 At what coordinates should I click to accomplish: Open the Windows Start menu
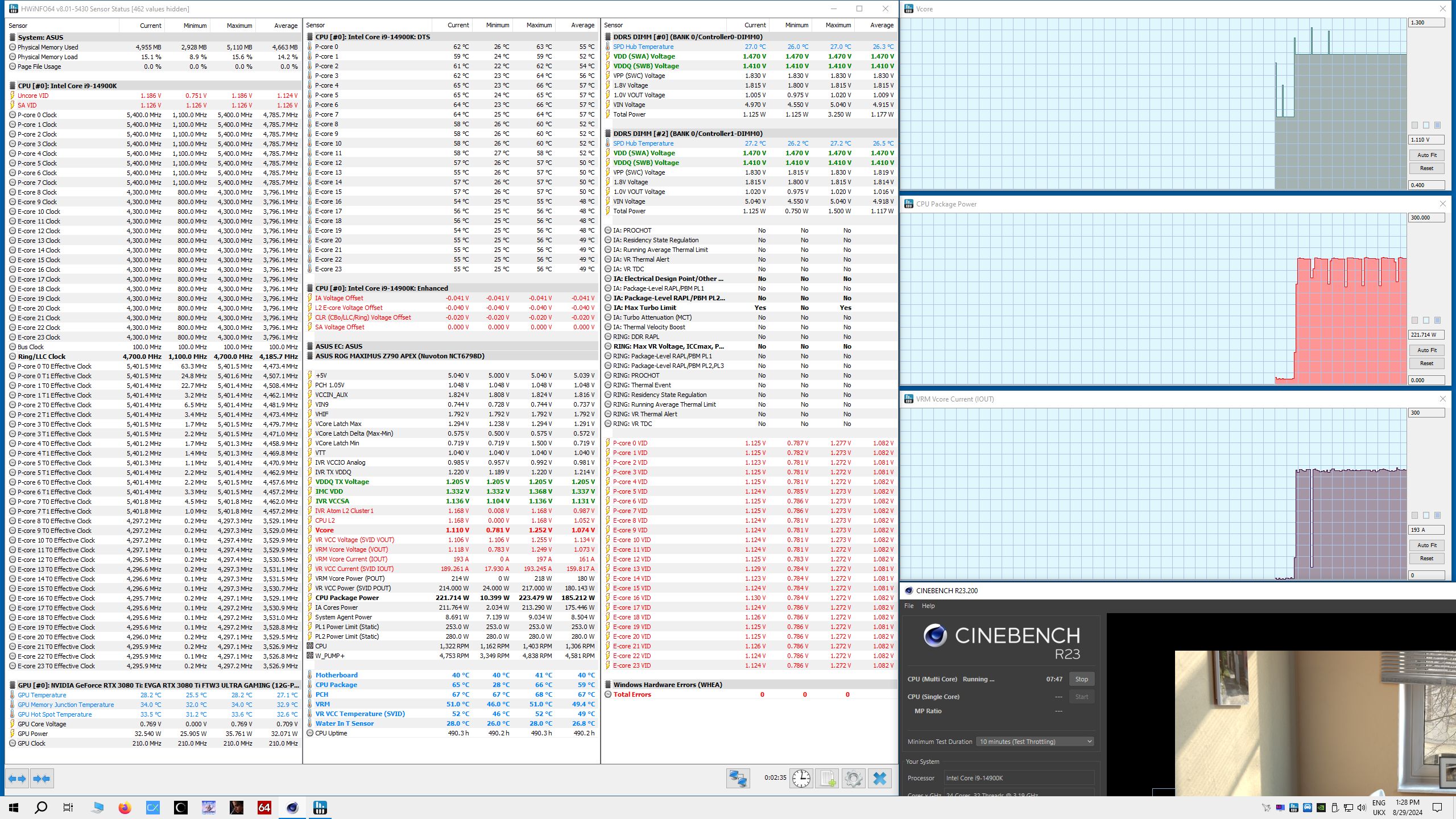(14, 808)
